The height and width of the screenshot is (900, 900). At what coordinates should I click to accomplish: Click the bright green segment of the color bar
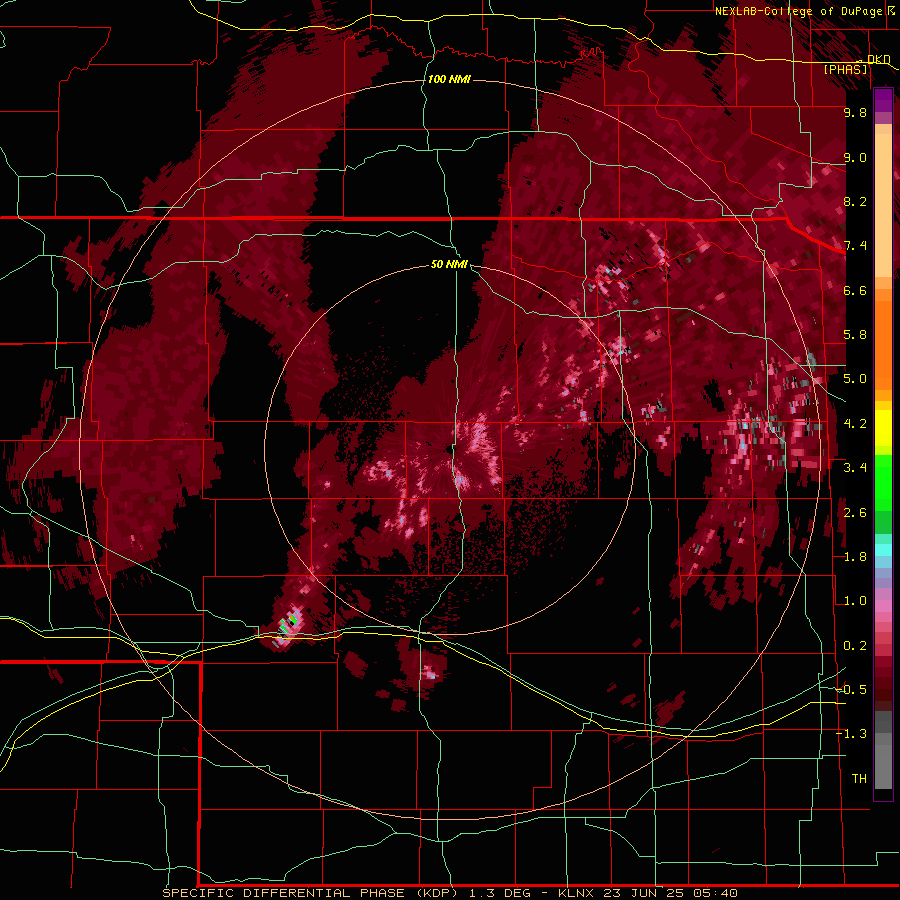pos(883,482)
